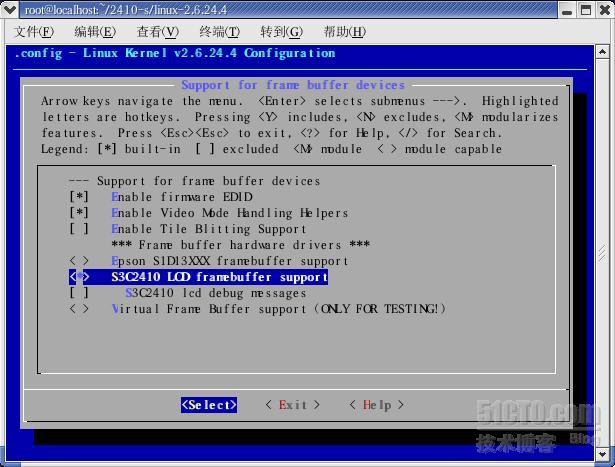
Task: Click 'S3C2410 LCD framebuffer support' highlighted row
Action: coord(198,277)
